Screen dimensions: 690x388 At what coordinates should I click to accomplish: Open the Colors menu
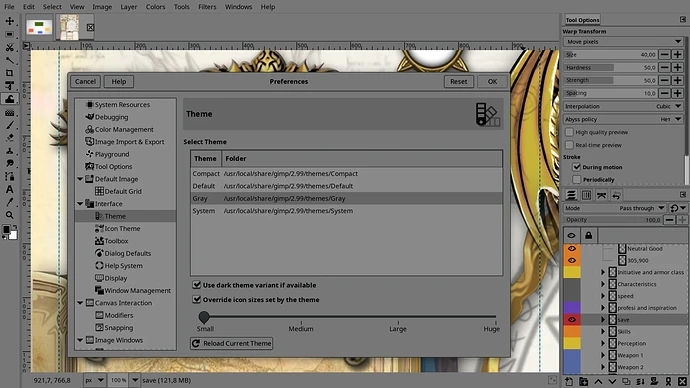click(155, 7)
